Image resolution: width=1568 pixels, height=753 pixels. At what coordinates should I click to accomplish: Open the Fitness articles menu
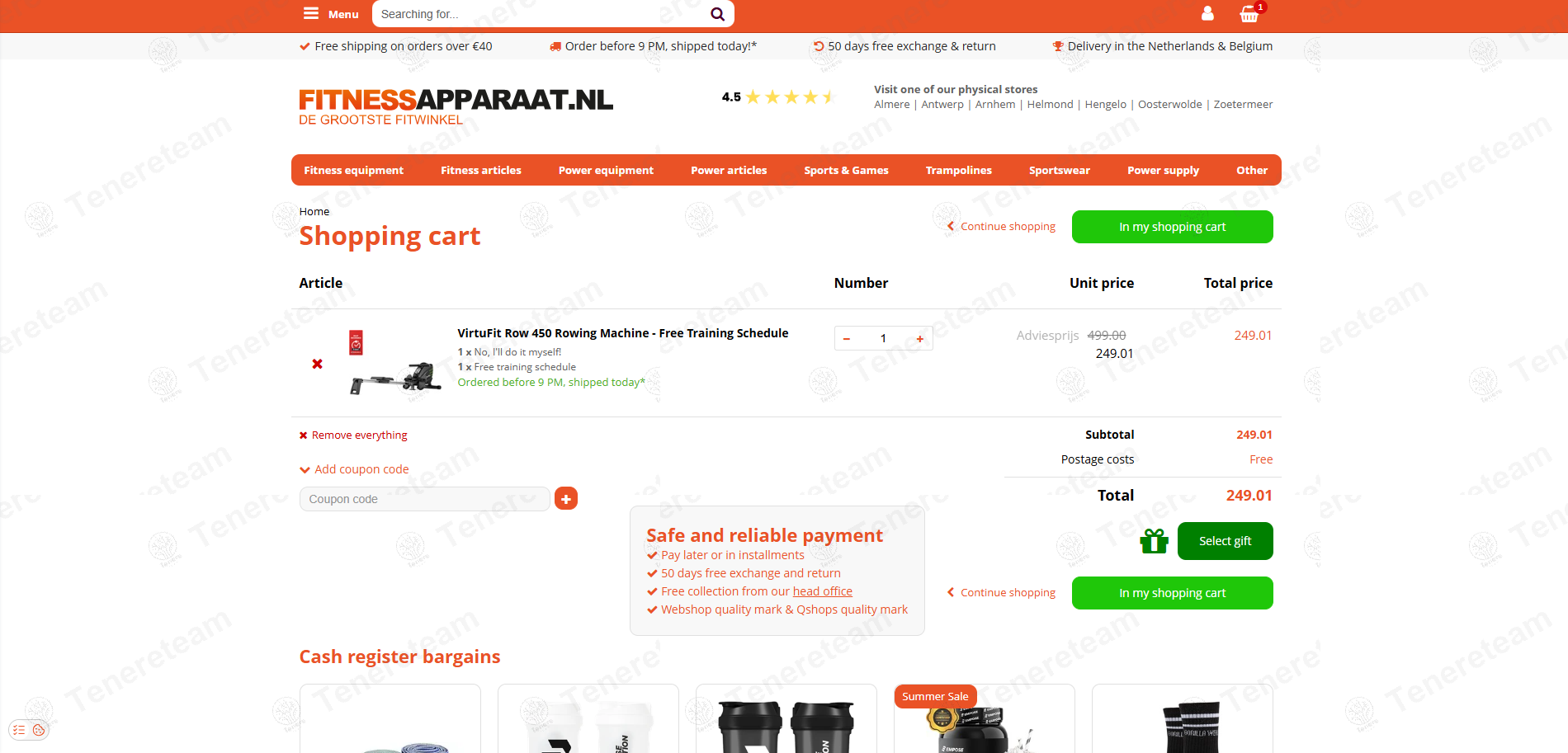point(481,170)
